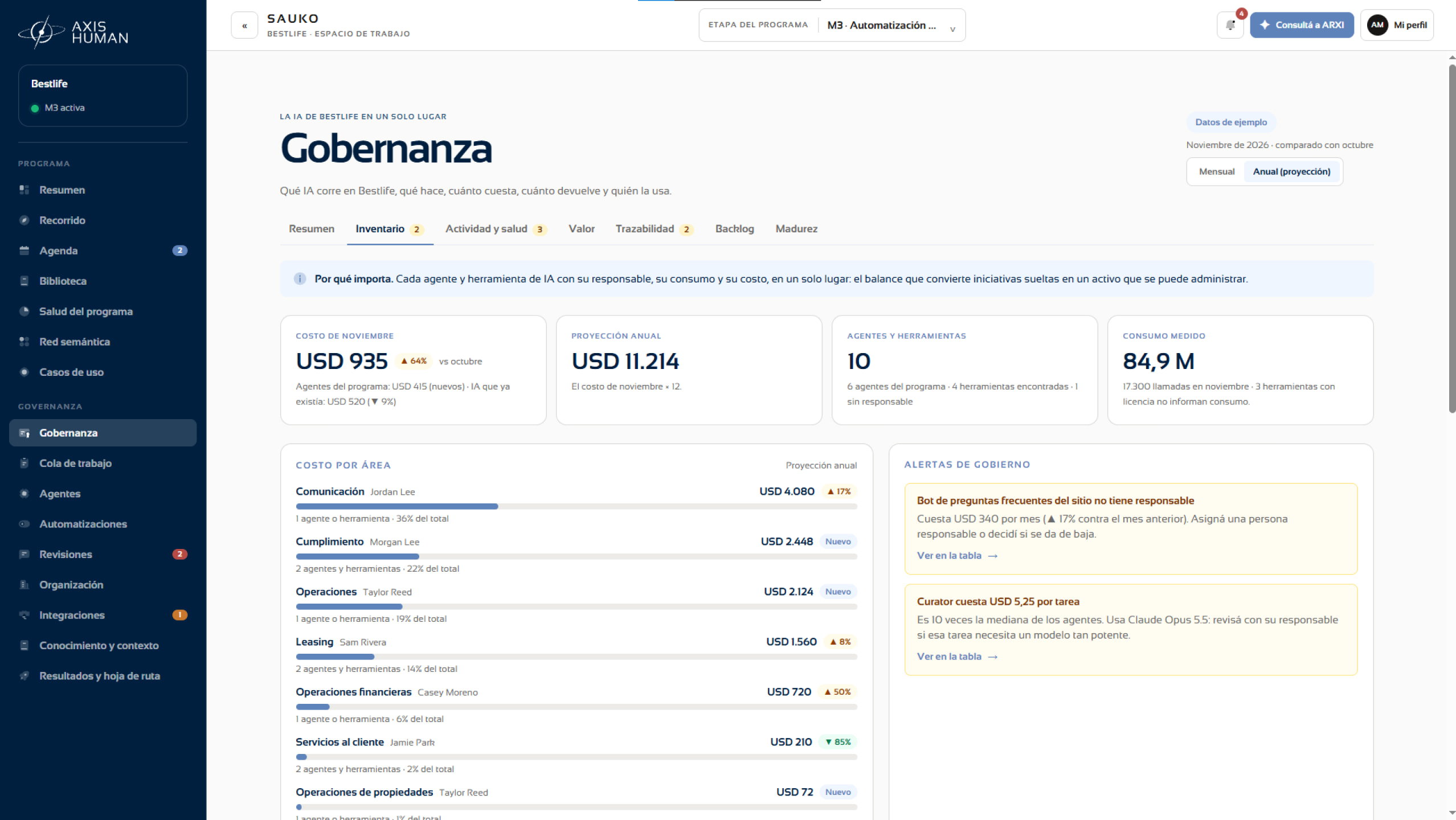Screen dimensions: 1456x820
Task: Click the Costo de noviembre USD 935 card
Action: (x=413, y=370)
